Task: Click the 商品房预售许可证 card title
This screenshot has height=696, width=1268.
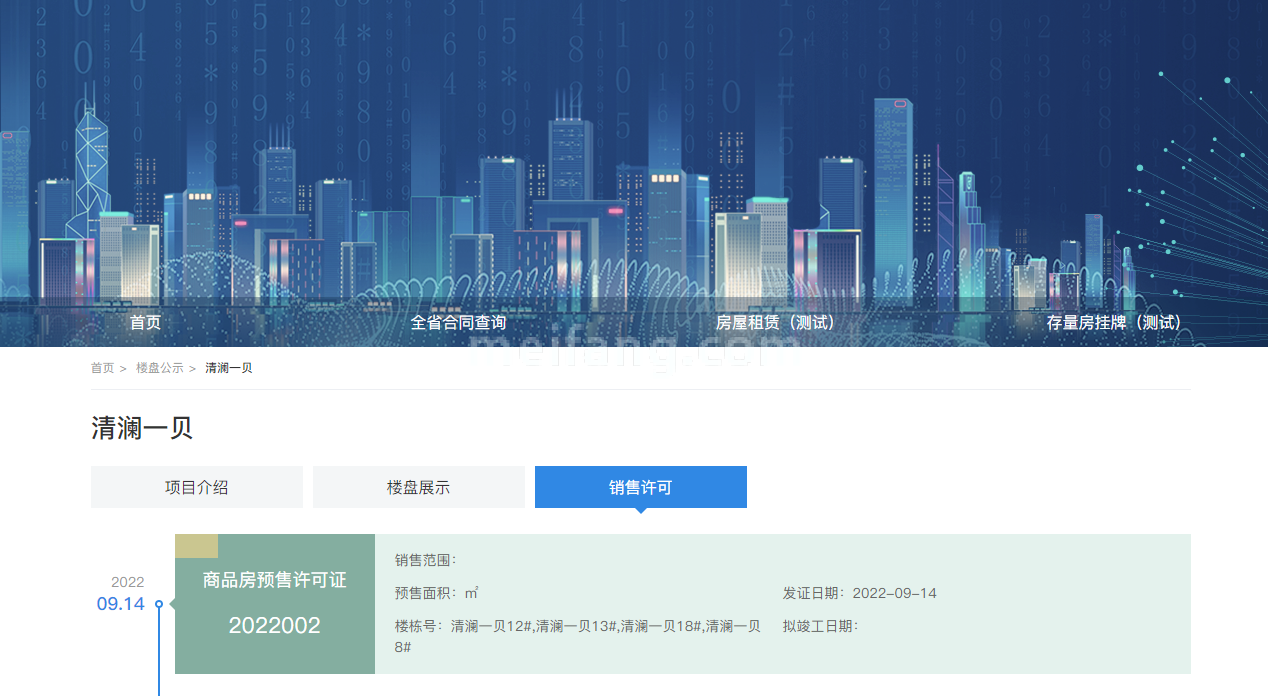Action: point(274,580)
